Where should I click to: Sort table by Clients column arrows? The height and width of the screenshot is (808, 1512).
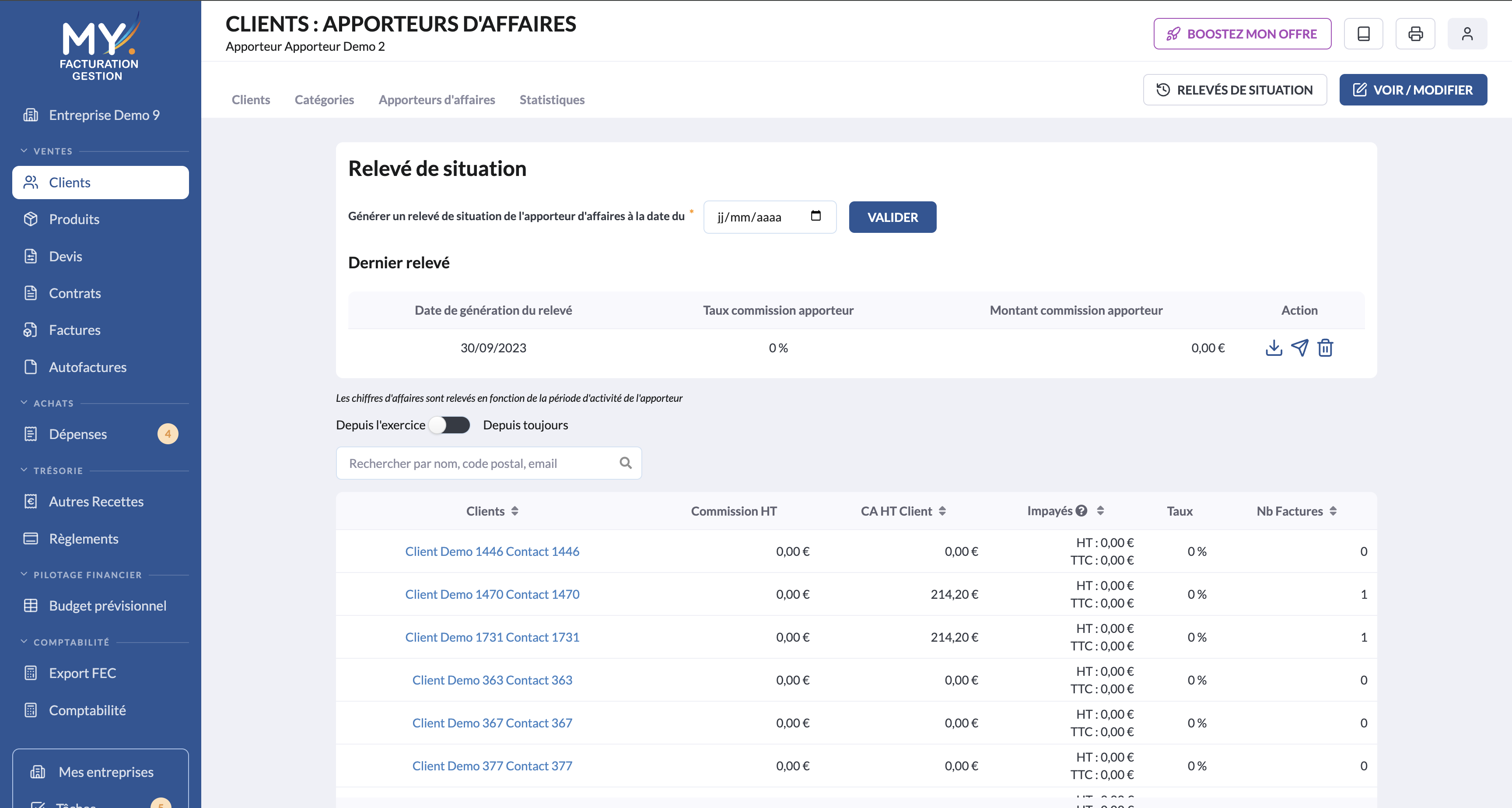(515, 511)
